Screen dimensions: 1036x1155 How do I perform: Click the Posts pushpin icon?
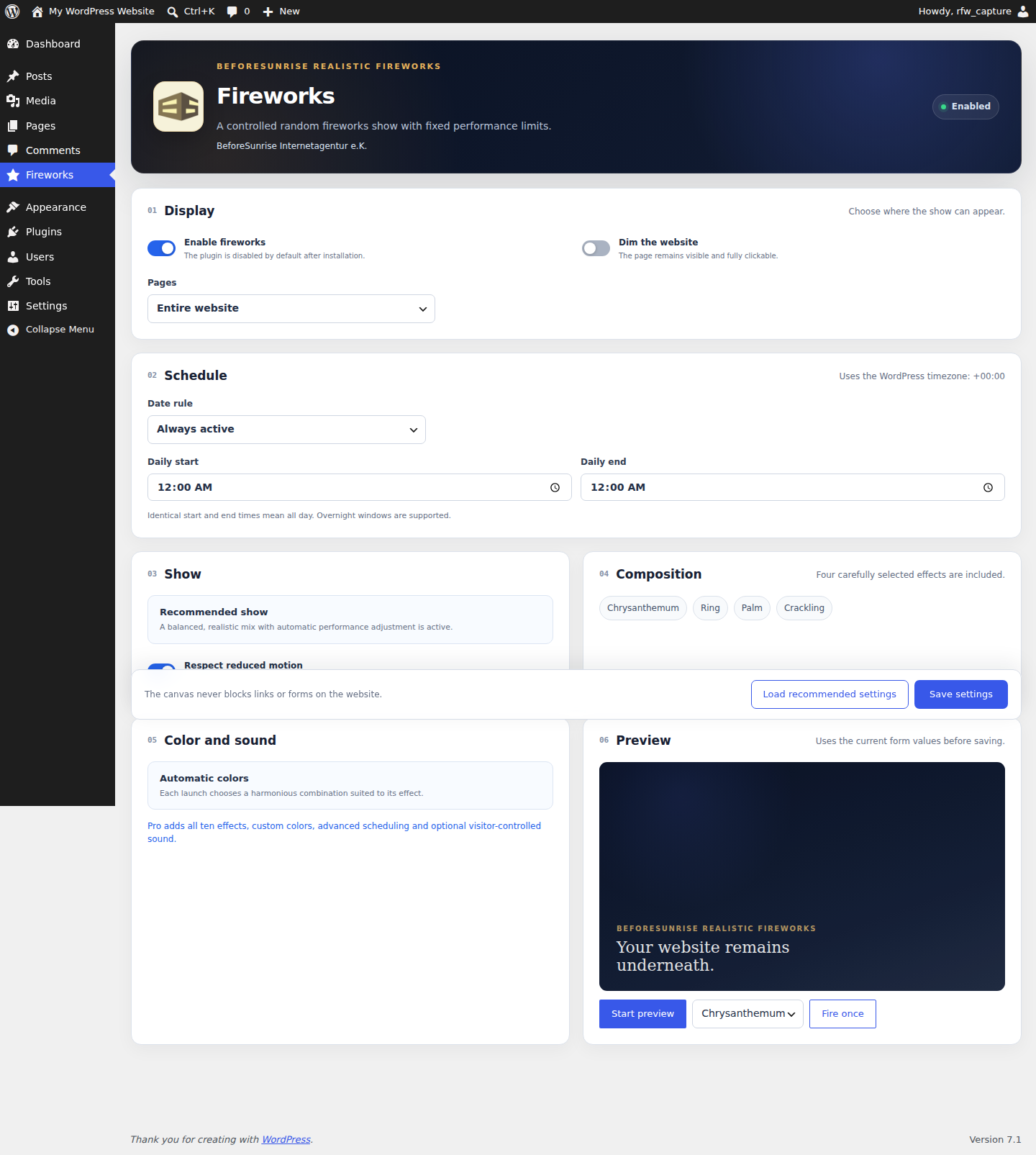13,76
